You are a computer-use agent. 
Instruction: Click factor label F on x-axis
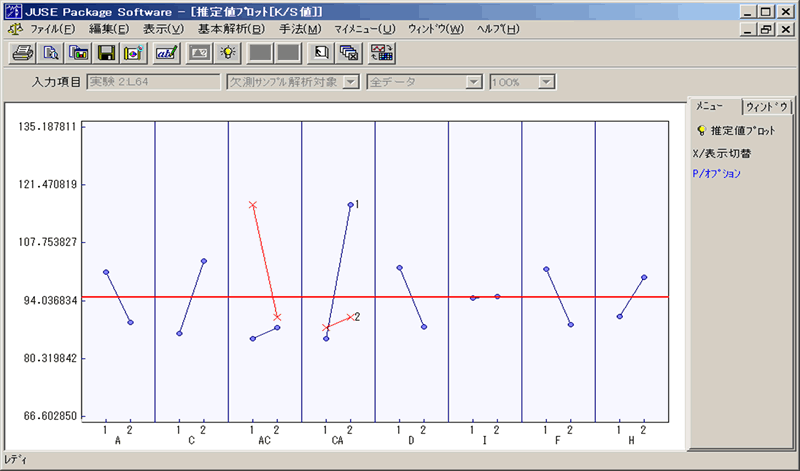[558, 440]
